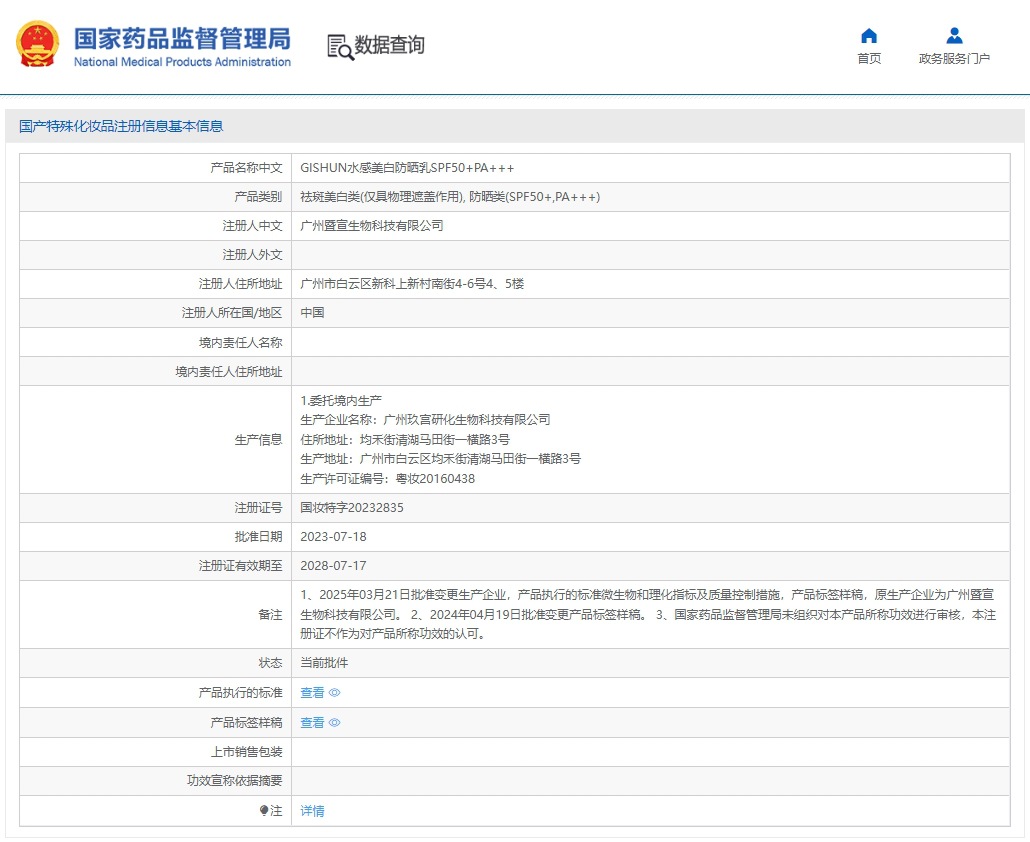Image resolution: width=1030 pixels, height=842 pixels.
Task: Click the National Medical Products Administration subtitle
Action: (x=182, y=62)
